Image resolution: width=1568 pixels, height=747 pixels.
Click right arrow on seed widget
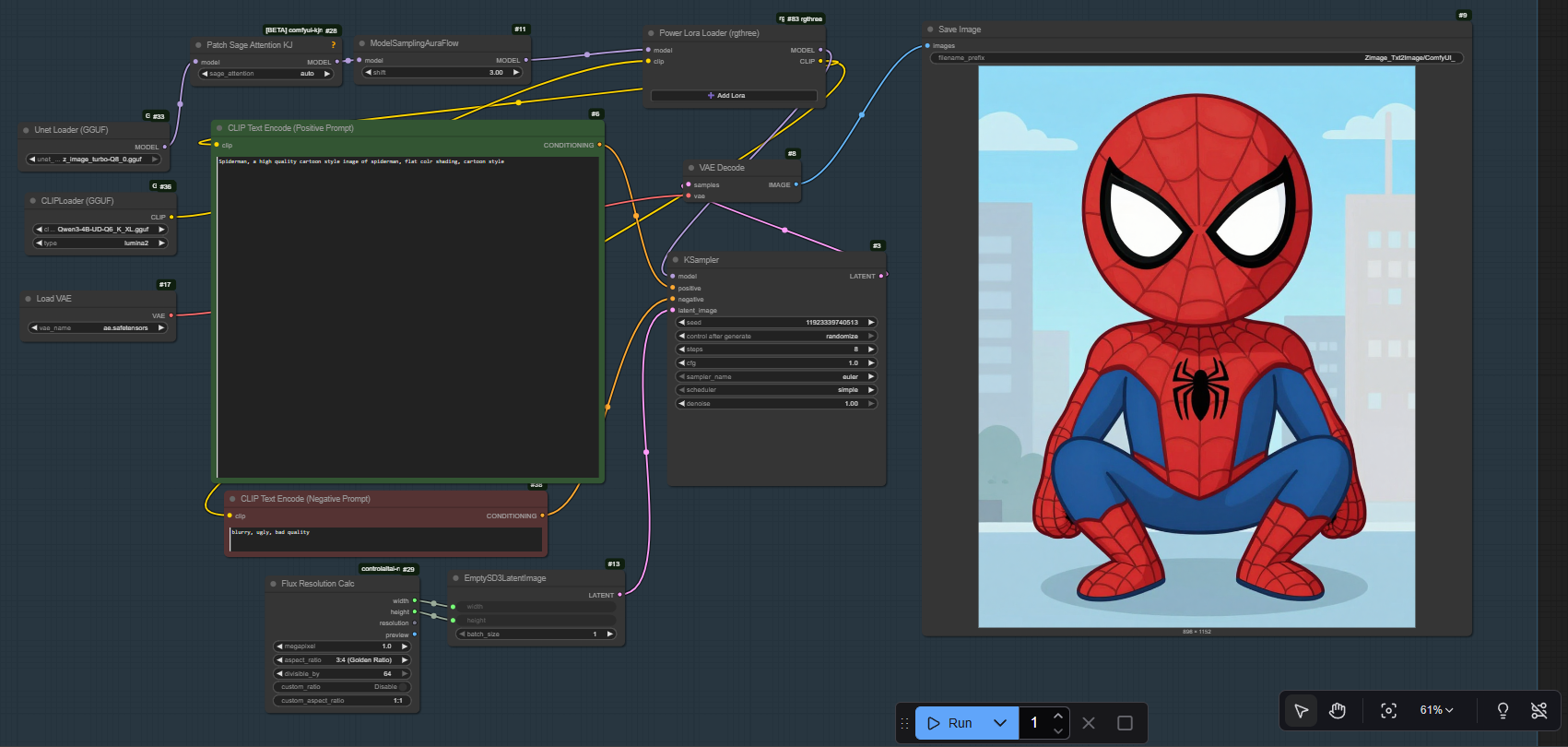pos(870,323)
